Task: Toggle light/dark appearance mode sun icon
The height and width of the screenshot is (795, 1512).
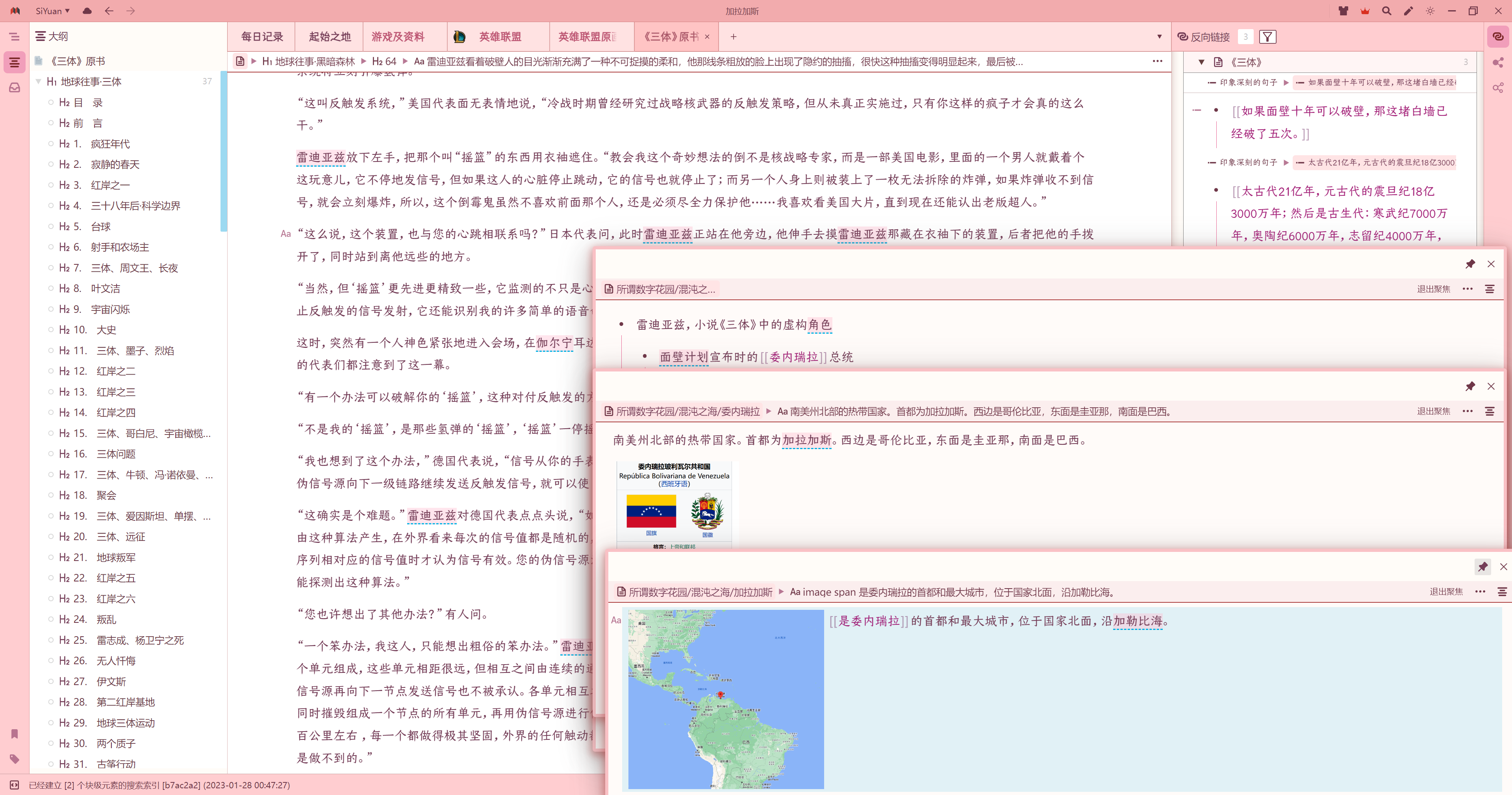Action: point(1430,11)
